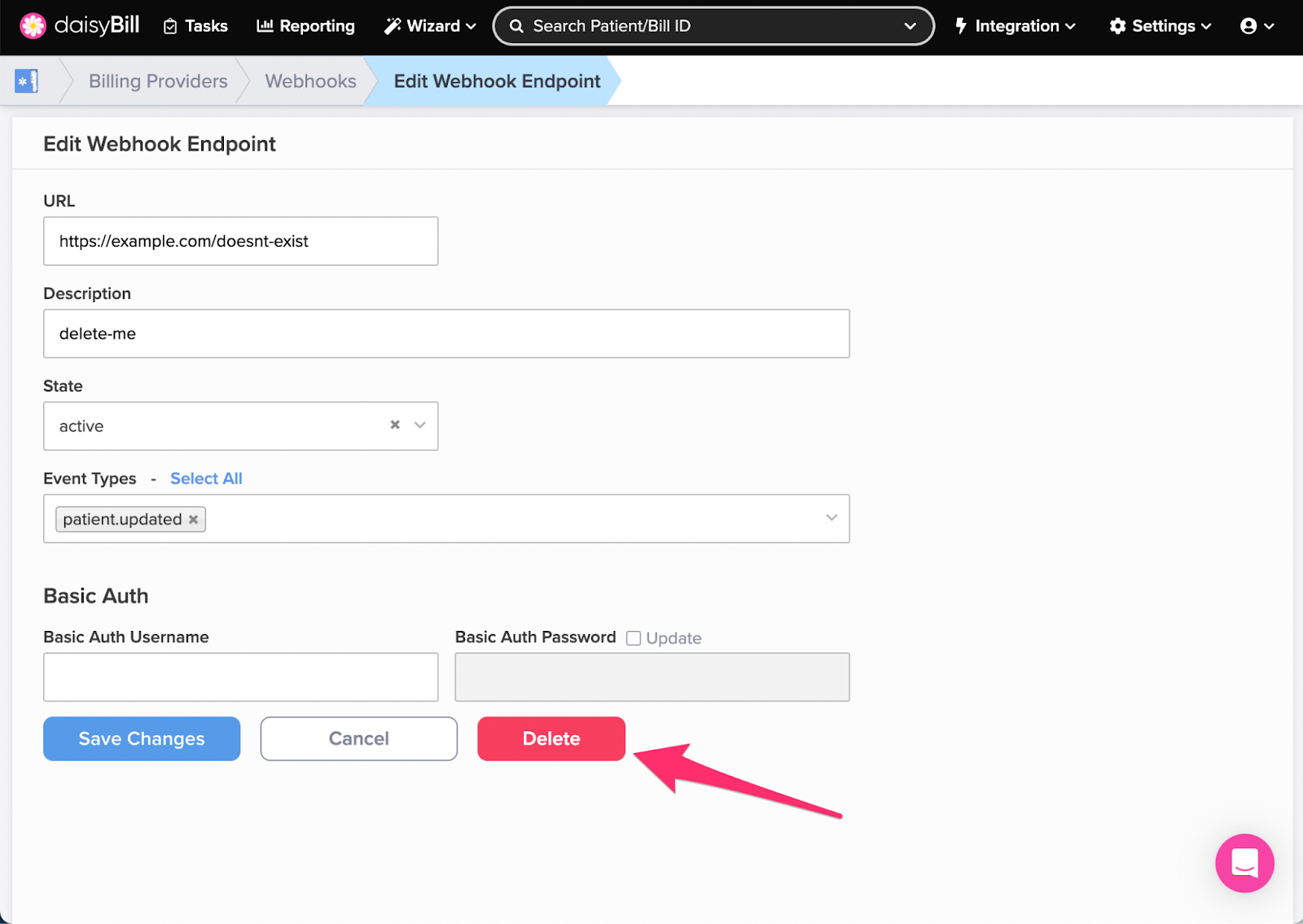Enable the Update password checkbox
The width and height of the screenshot is (1303, 924).
[x=634, y=638]
